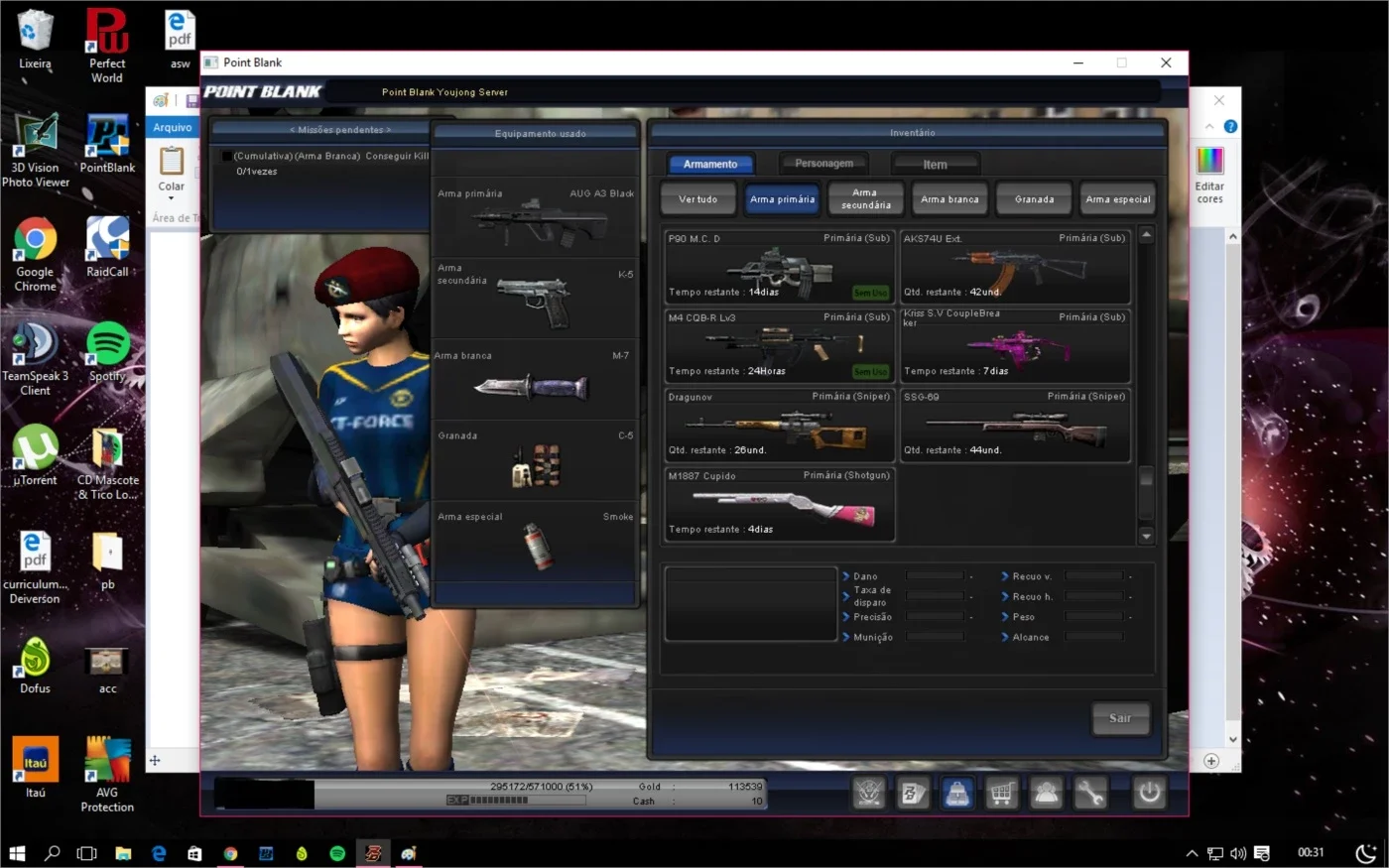
Task: Open the volume icon in system tray
Action: tap(1238, 853)
